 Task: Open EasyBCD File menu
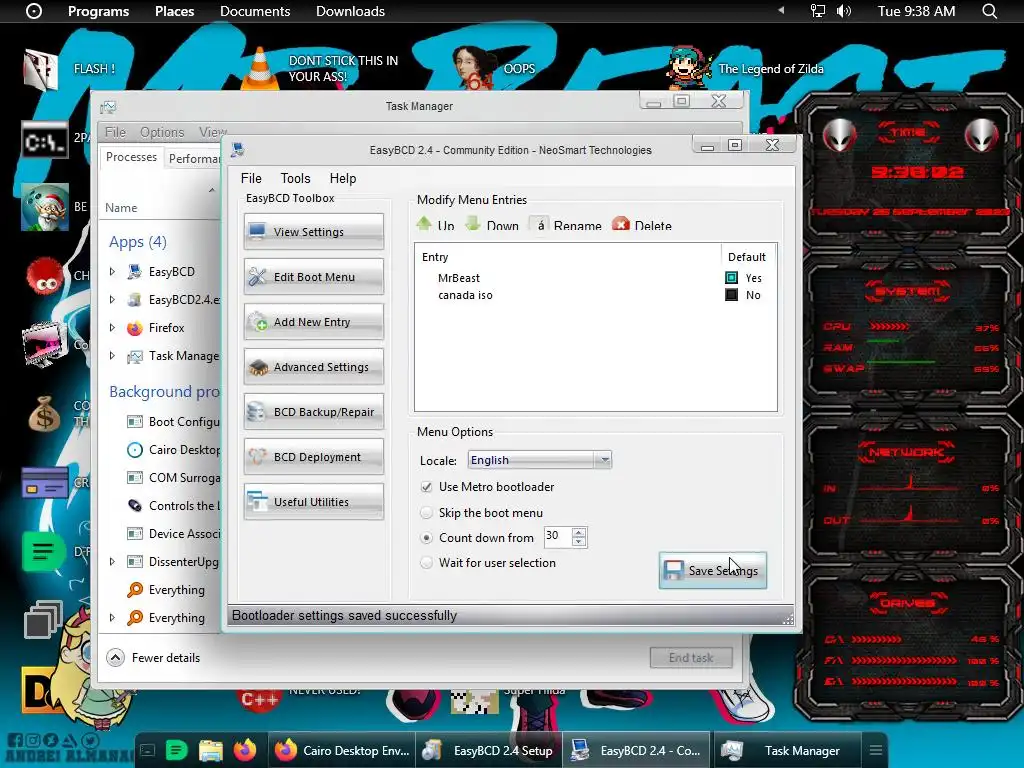251,178
